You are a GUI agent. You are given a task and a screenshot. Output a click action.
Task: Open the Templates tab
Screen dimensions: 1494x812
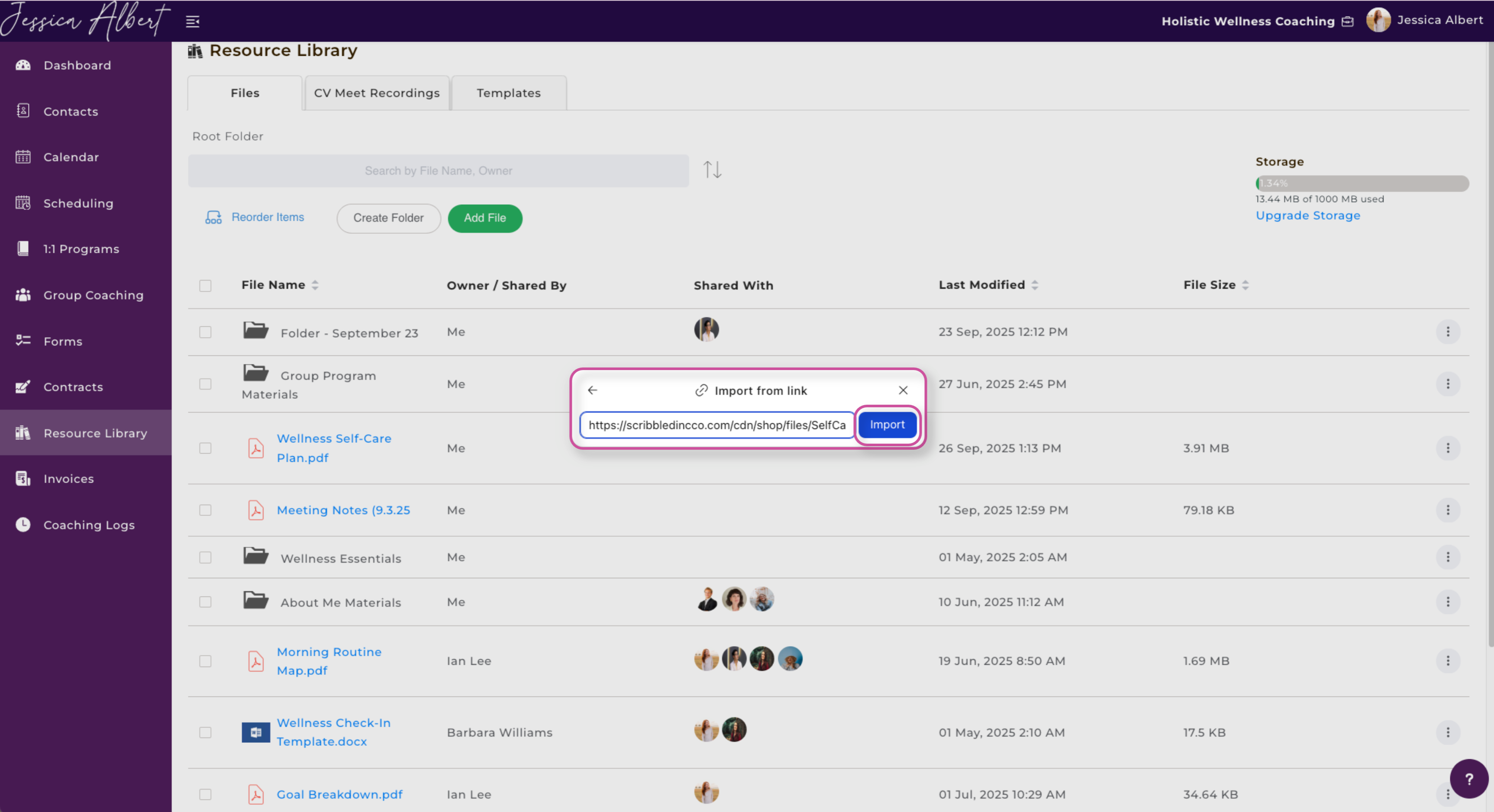[509, 93]
